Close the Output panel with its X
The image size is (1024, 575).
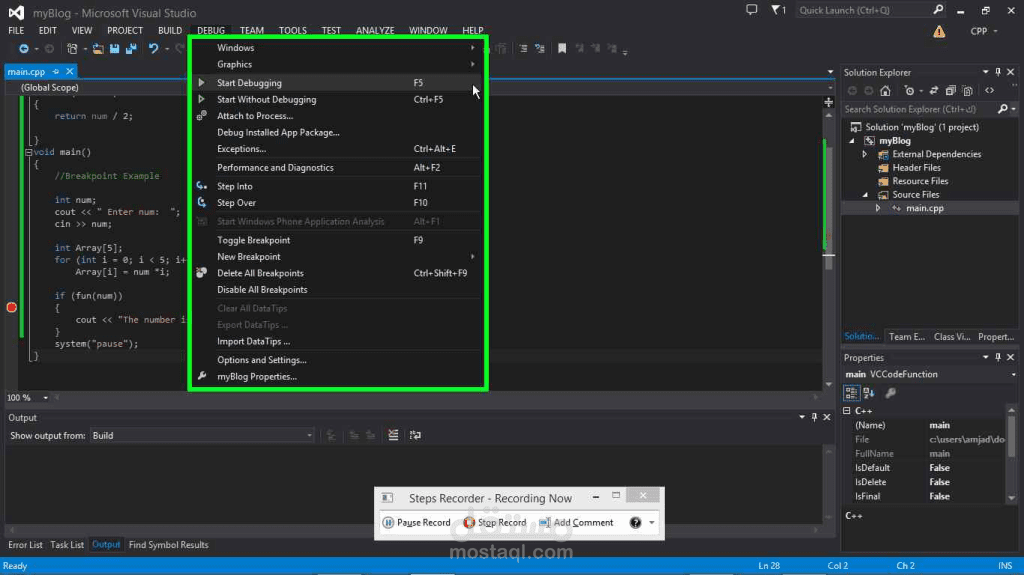pyautogui.click(x=827, y=417)
